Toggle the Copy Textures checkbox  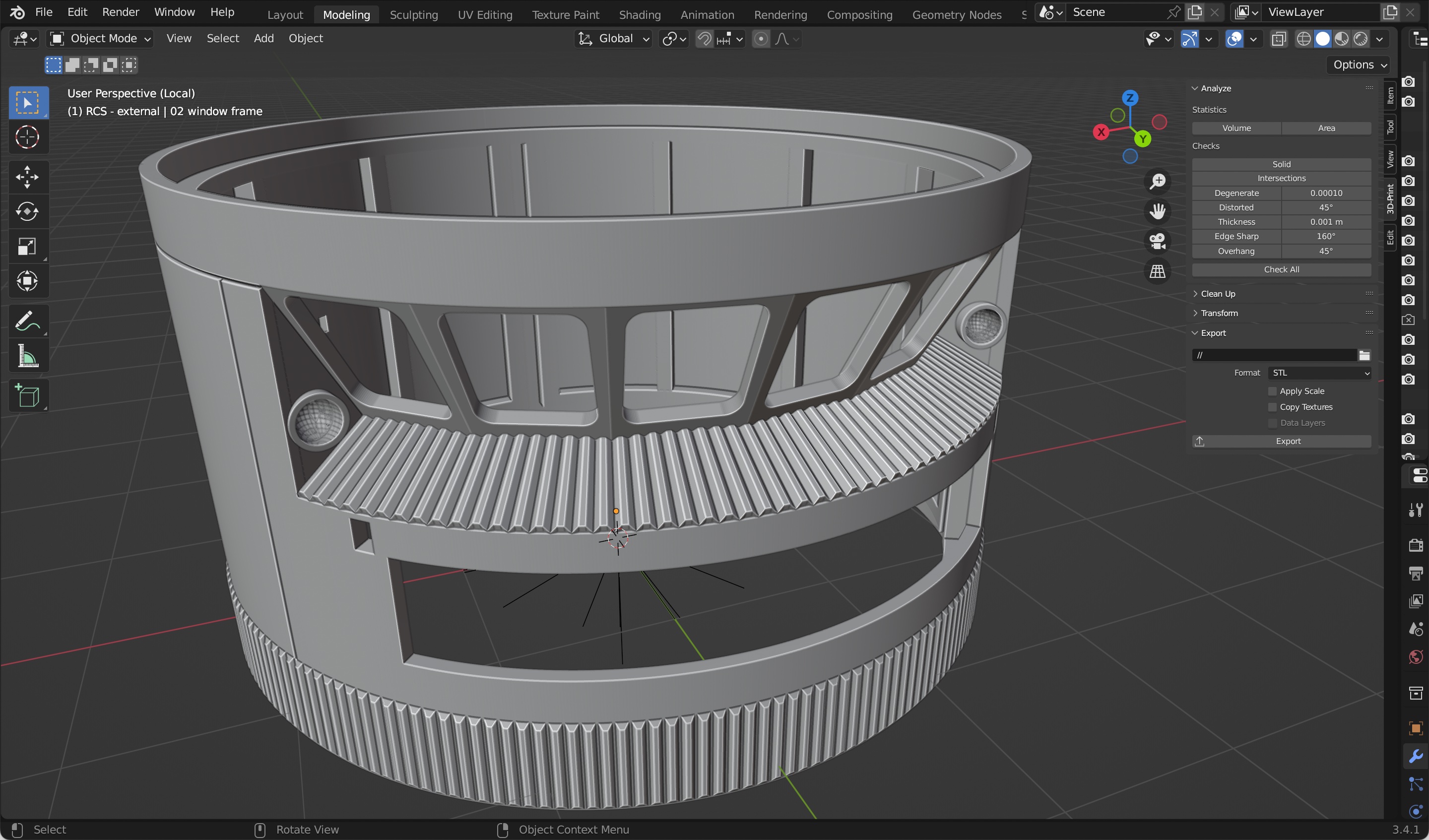1273,407
